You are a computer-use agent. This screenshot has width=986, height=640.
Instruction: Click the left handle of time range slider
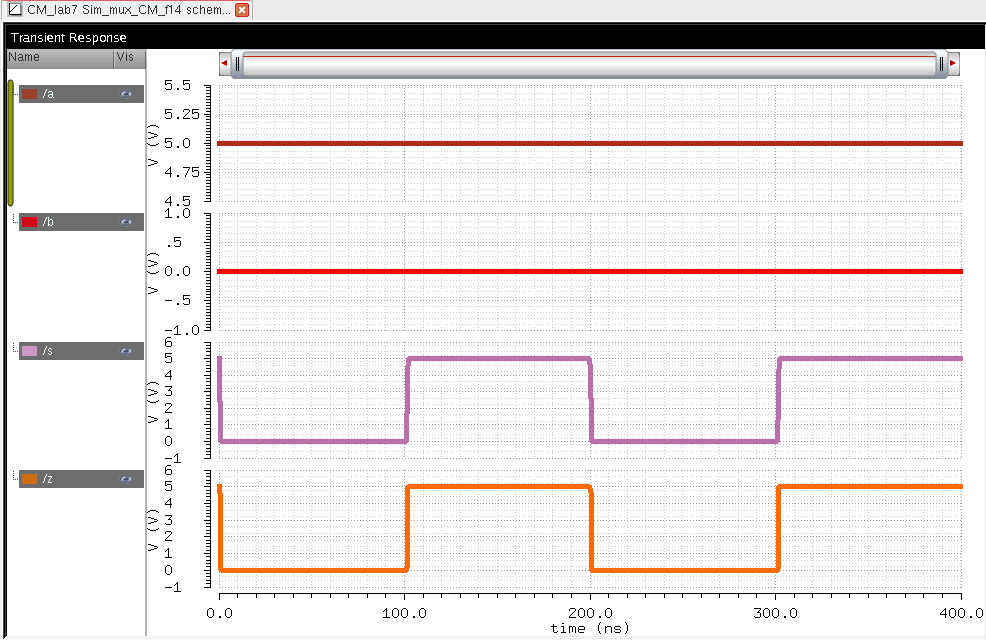pos(237,63)
